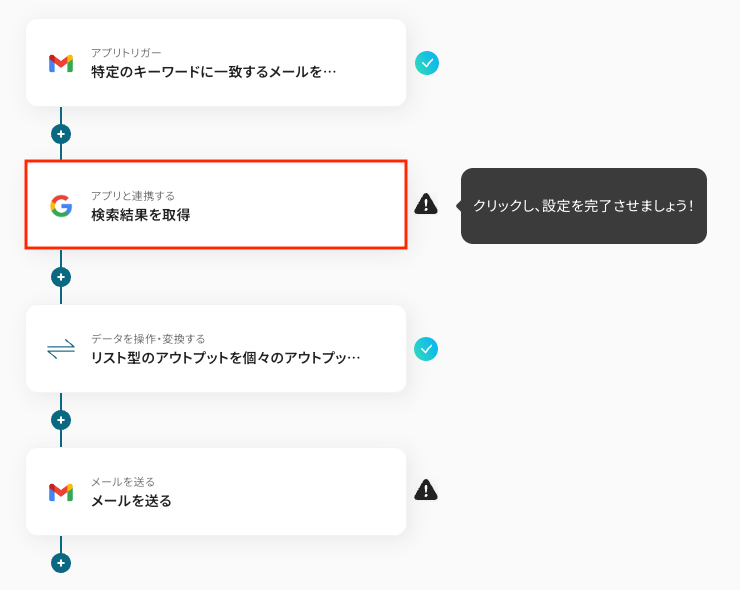Click the teal checkmark beside the list output step
This screenshot has width=740, height=590.
click(x=427, y=349)
